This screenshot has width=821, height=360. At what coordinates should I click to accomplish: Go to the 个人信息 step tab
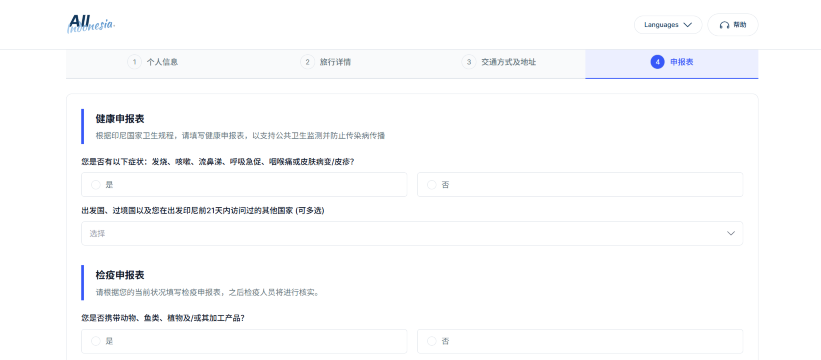pyautogui.click(x=152, y=62)
